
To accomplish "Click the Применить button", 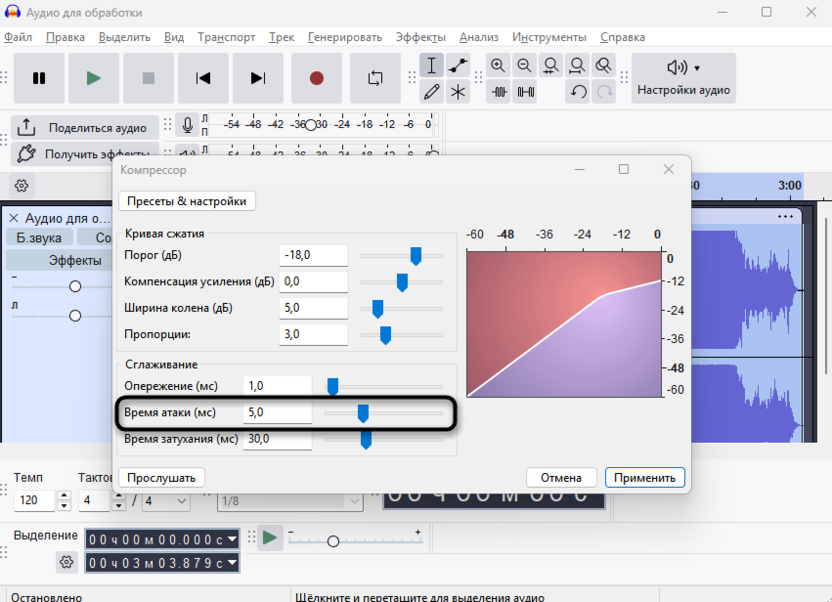I will coord(645,477).
